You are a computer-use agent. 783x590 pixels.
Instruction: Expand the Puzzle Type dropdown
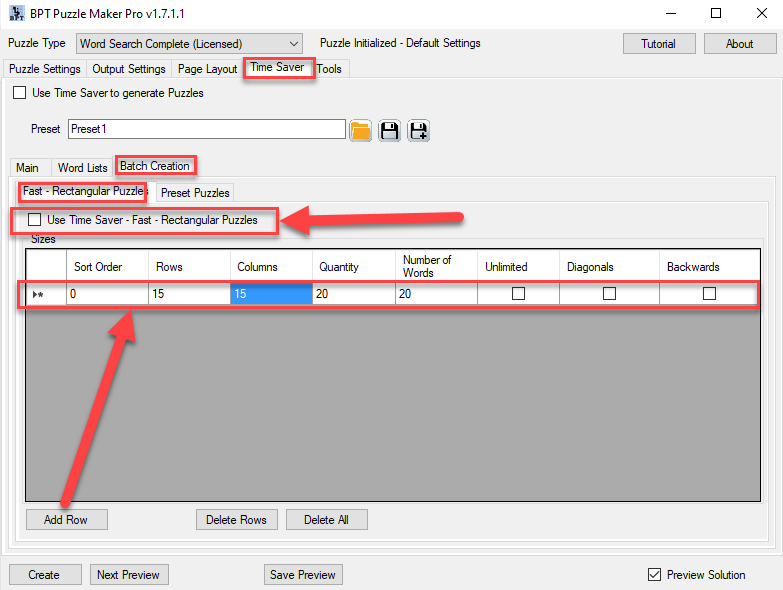pyautogui.click(x=293, y=44)
